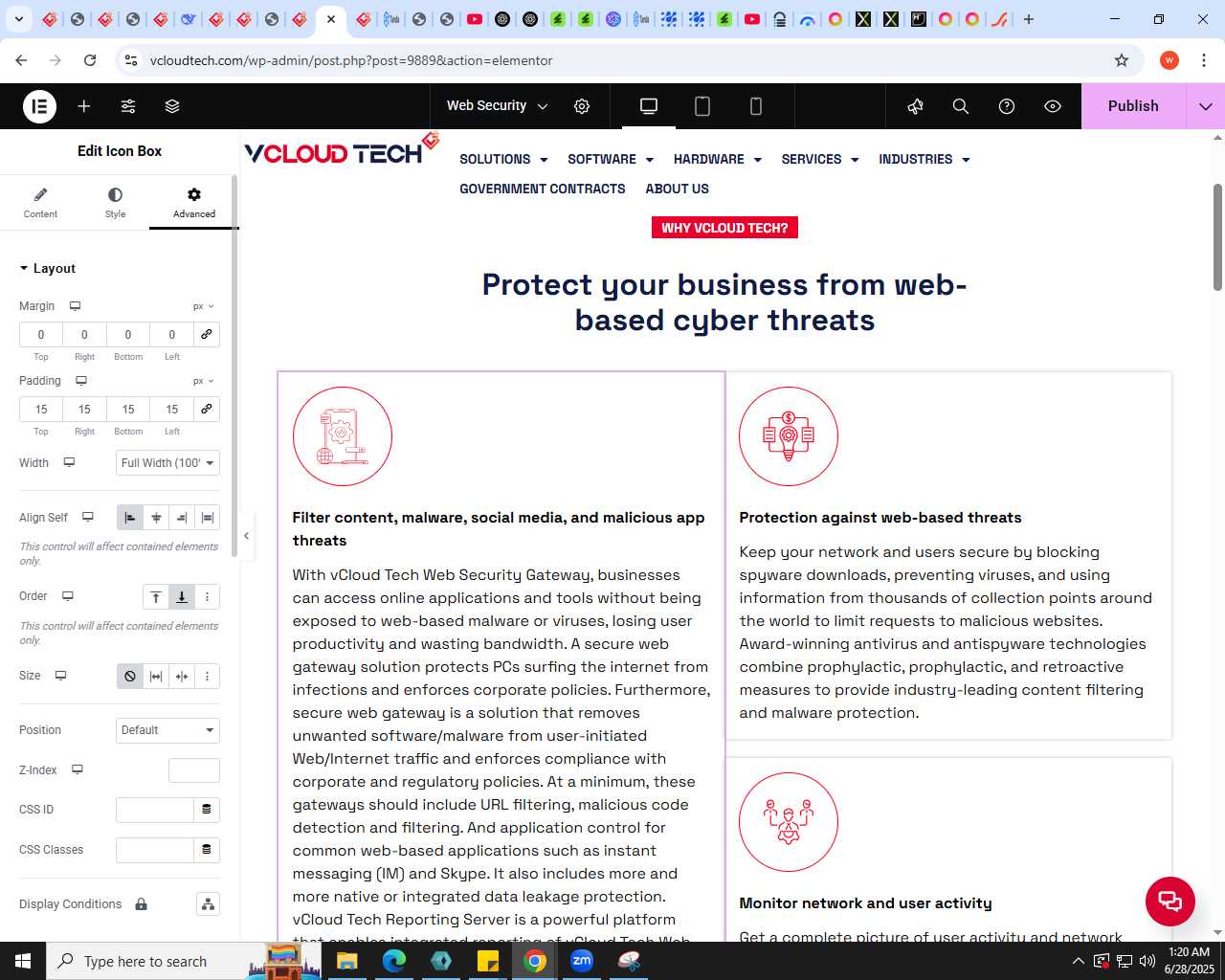
Task: Open dynamic tags for CSS ID
Action: coord(207,810)
